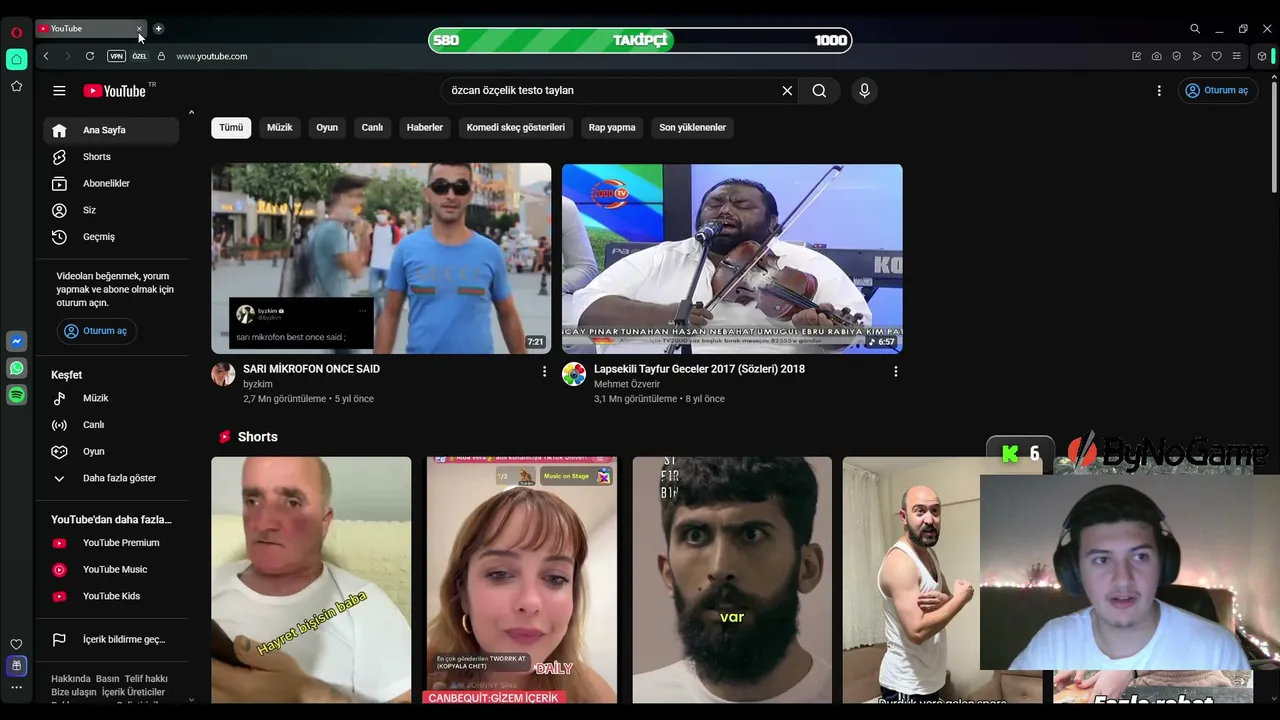Select the YouTube browser tab
Screen dimensions: 1280x720
point(90,29)
